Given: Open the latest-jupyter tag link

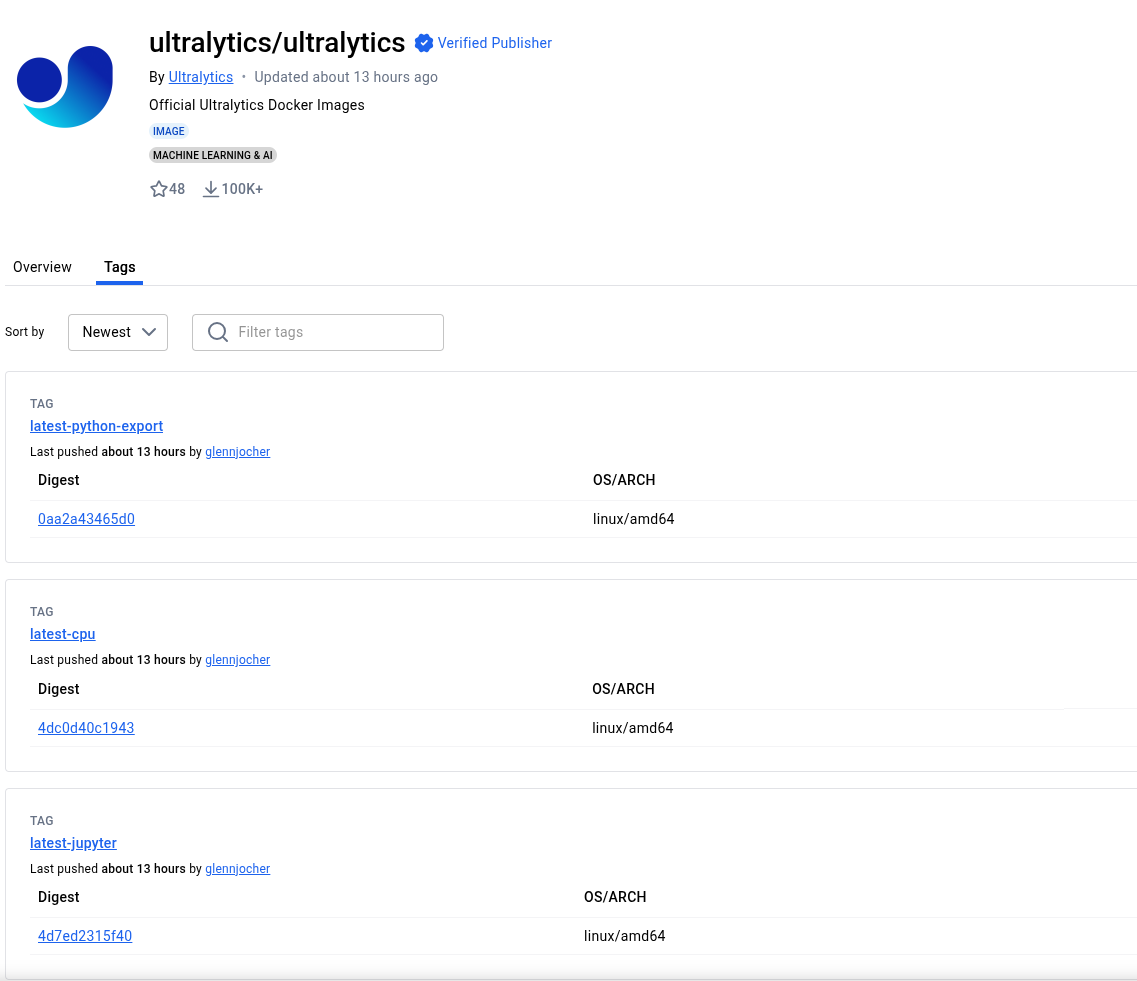Looking at the screenshot, I should coord(73,843).
